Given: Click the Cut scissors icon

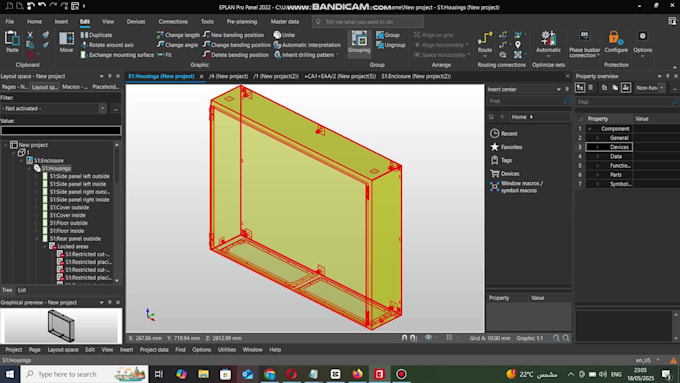Looking at the screenshot, I should click(30, 35).
